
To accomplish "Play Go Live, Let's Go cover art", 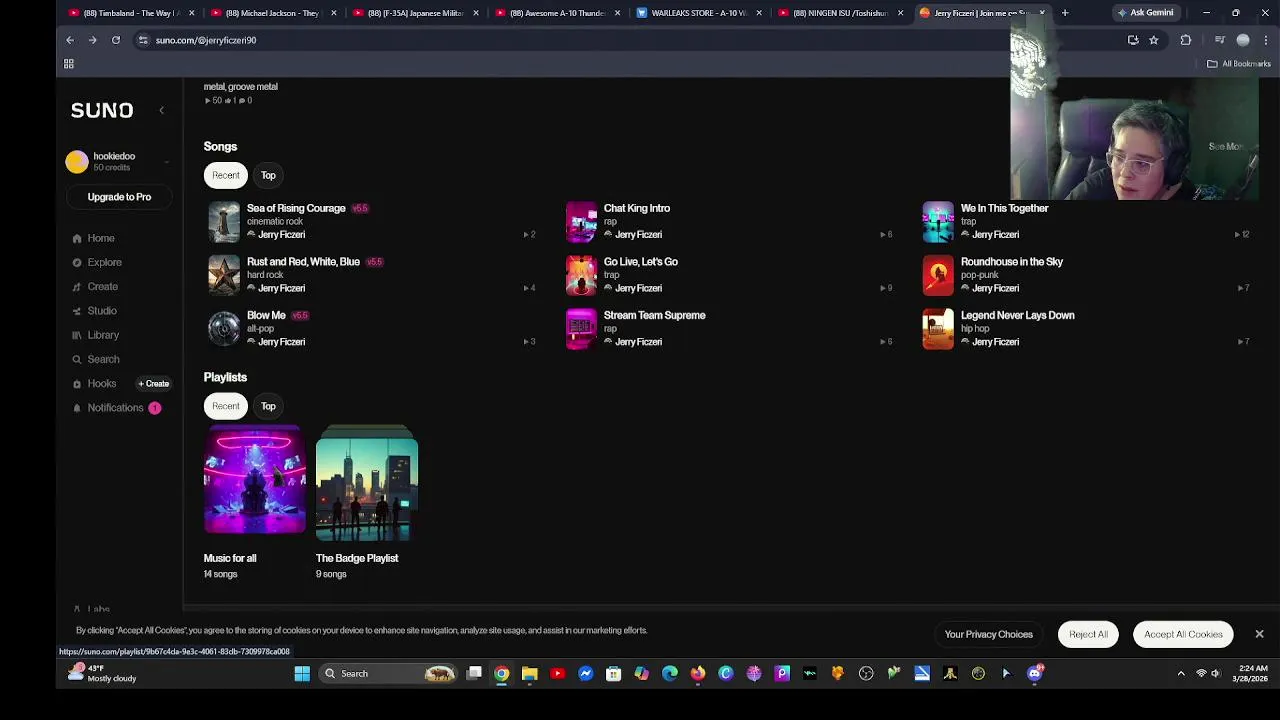I will pos(581,275).
